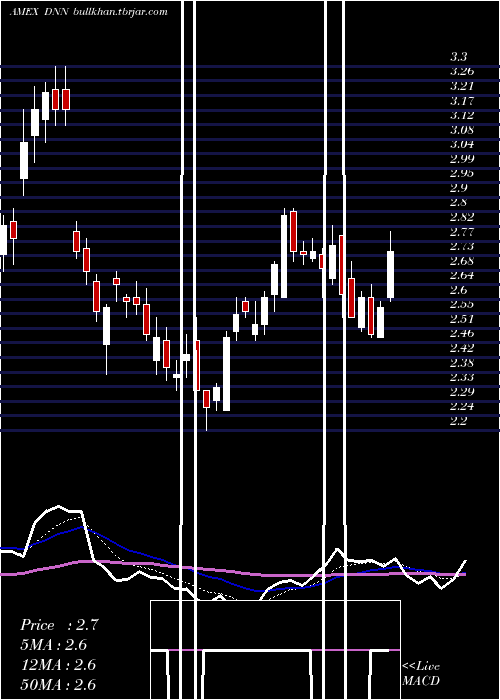This screenshot has height=700, width=500.
Task: Select the 3.12 price axis label
Action: (462, 115)
